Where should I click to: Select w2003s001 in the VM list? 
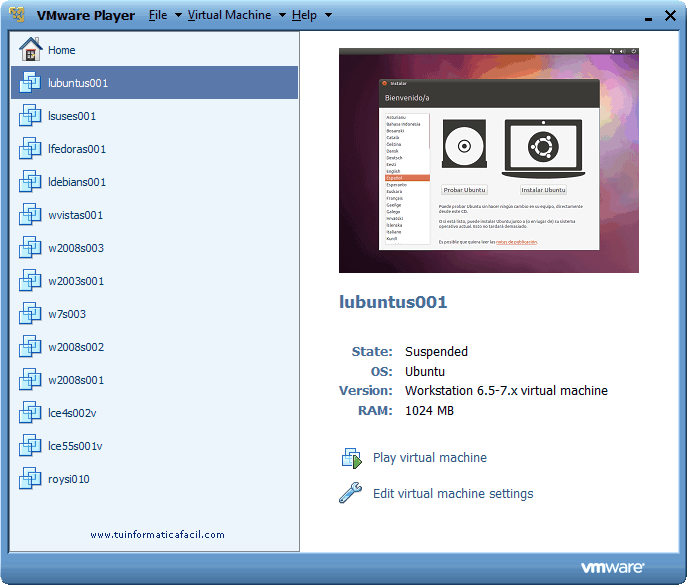click(x=154, y=280)
